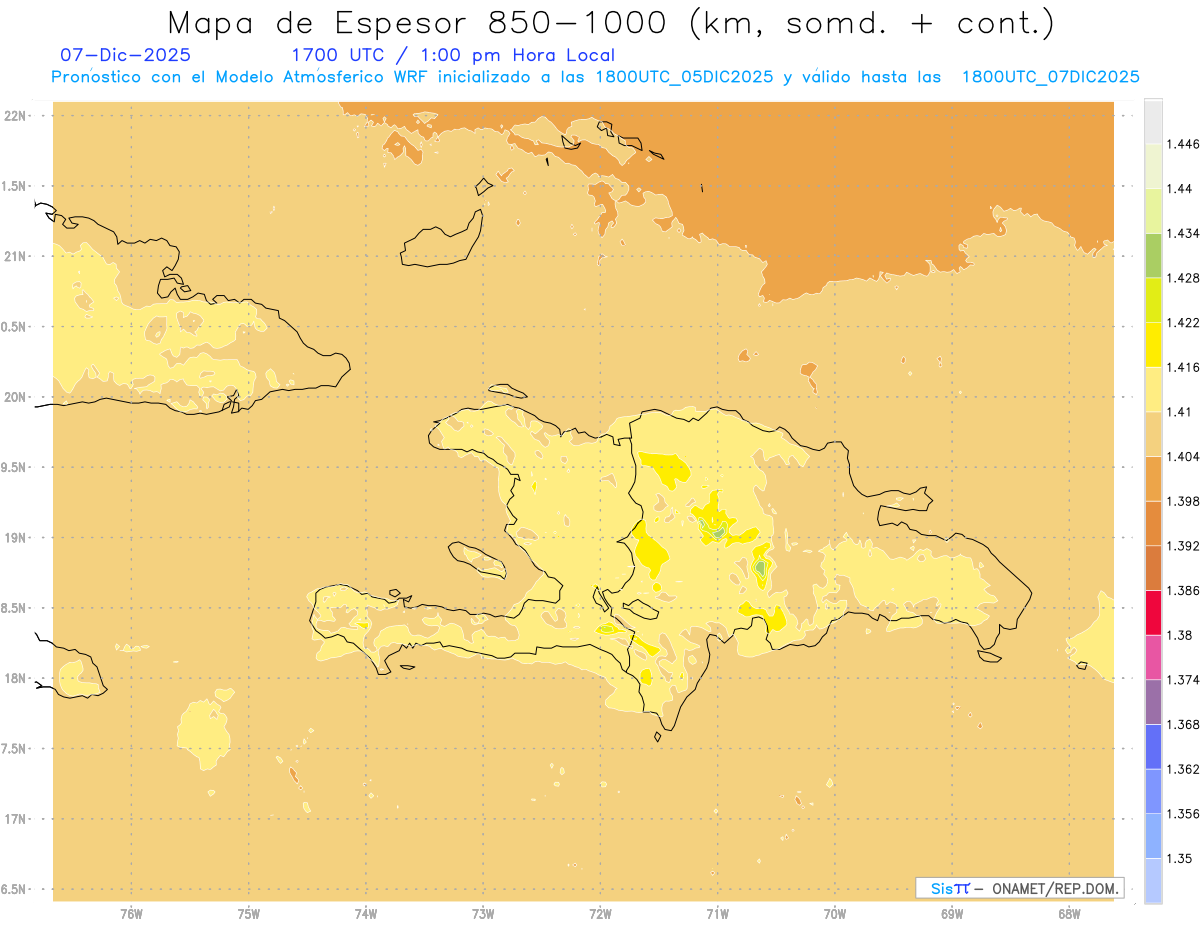Click the '70W' longitude label
This screenshot has height=927, width=1200.
(835, 914)
